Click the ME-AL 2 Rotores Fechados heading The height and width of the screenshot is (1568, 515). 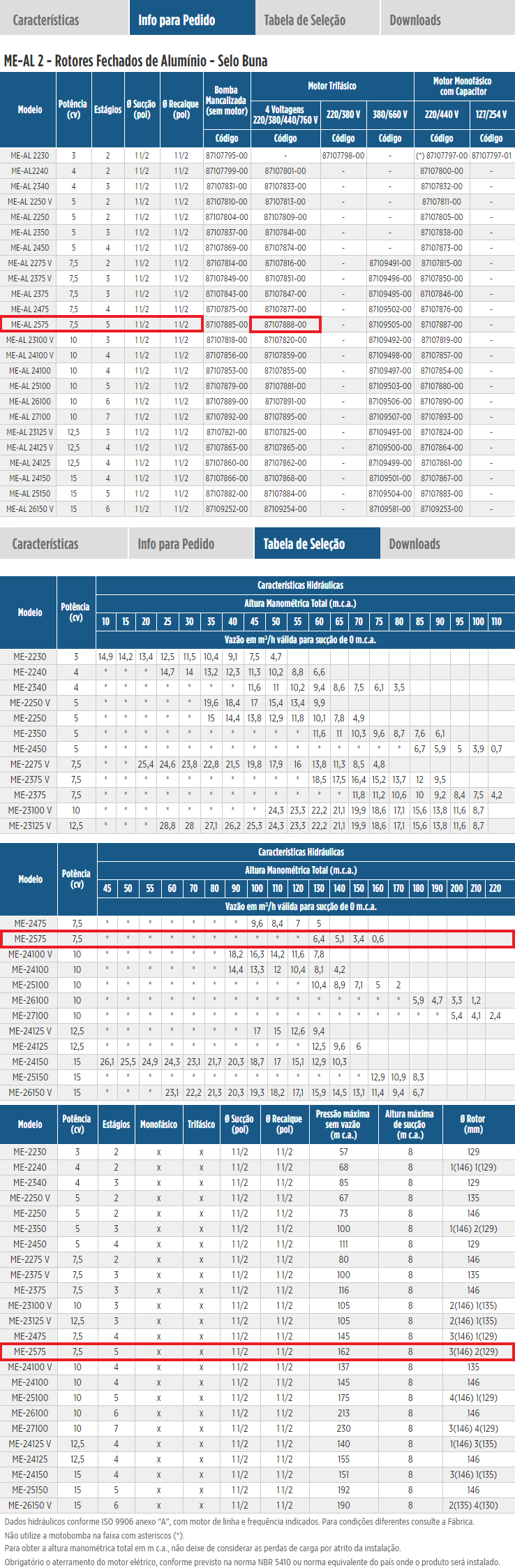[x=135, y=61]
